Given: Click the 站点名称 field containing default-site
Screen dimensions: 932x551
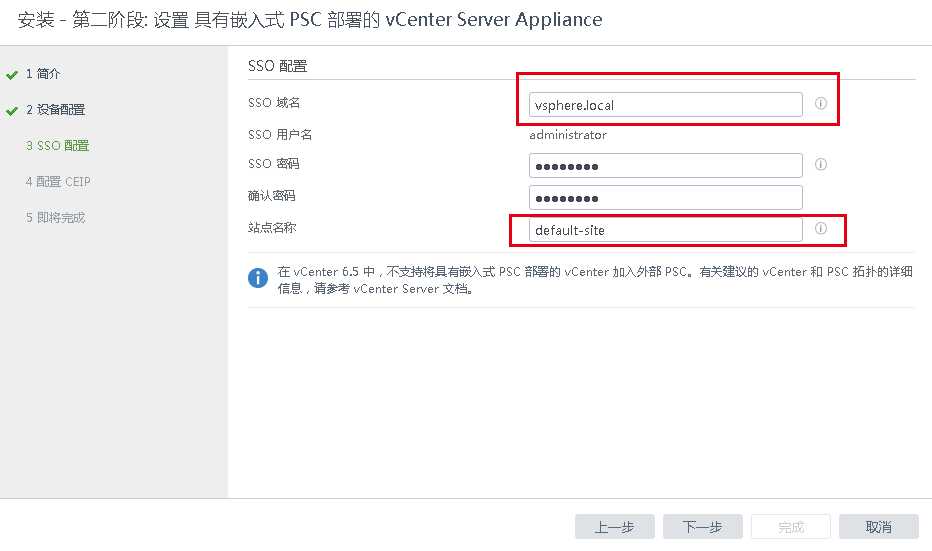Looking at the screenshot, I should click(x=666, y=229).
